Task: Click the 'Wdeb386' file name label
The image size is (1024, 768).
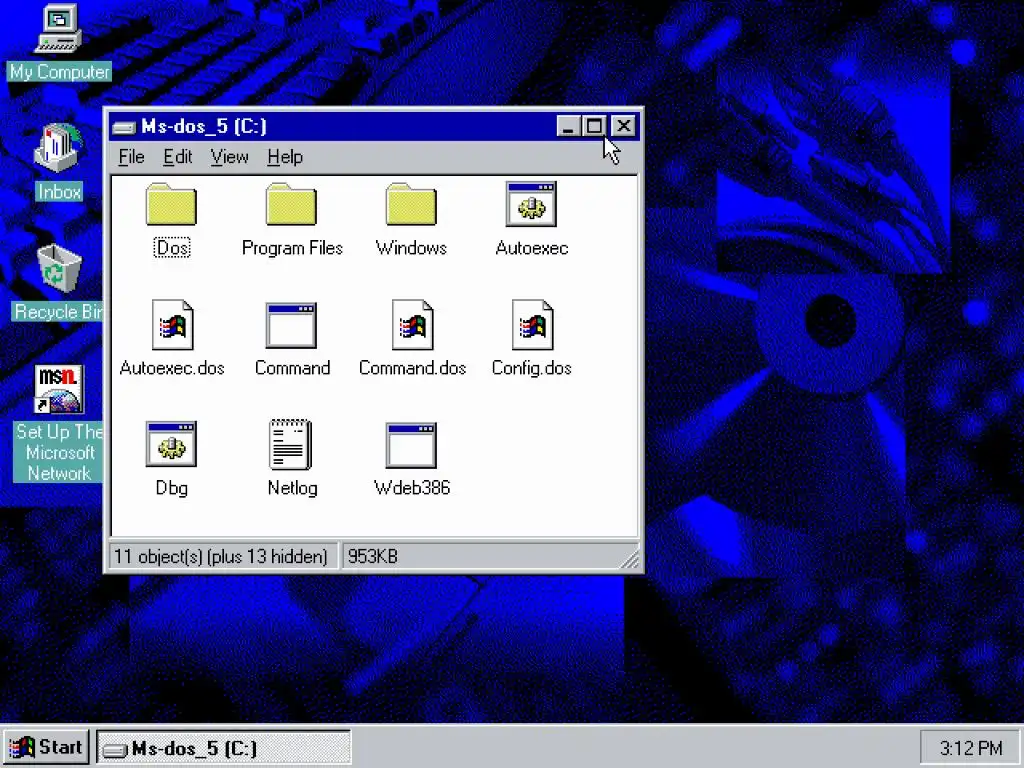Action: click(x=412, y=488)
